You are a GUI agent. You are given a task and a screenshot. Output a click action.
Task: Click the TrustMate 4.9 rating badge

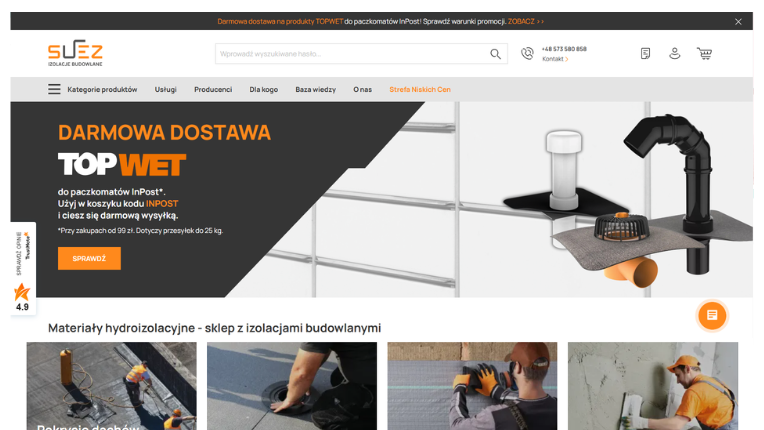(x=23, y=268)
